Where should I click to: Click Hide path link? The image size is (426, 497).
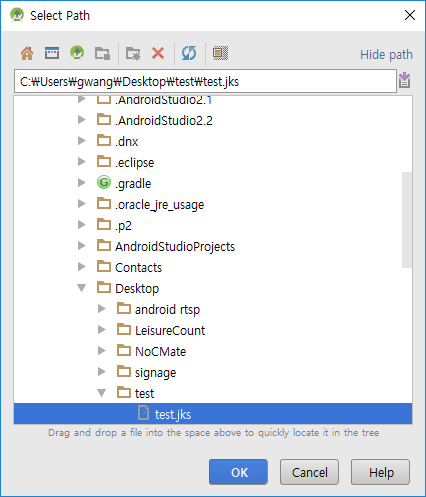click(x=386, y=54)
